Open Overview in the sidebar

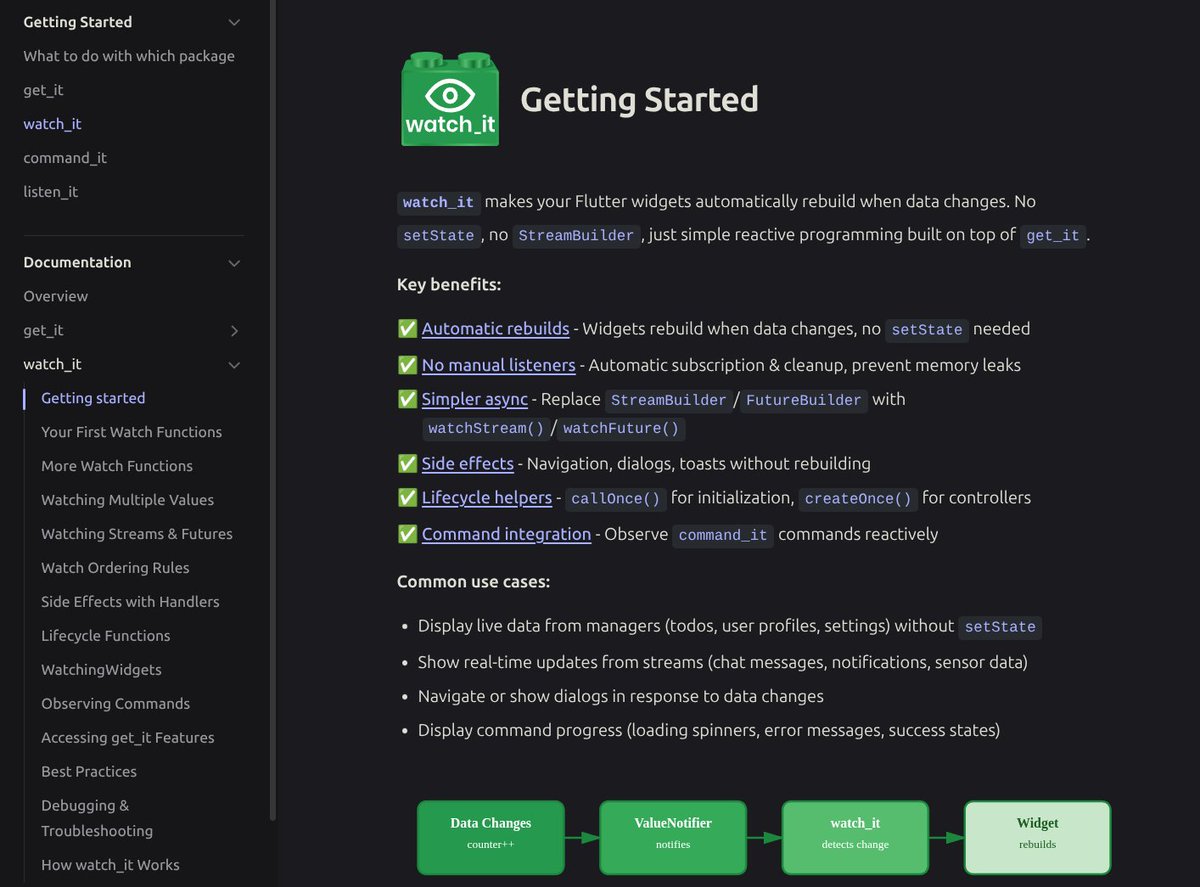click(x=55, y=296)
